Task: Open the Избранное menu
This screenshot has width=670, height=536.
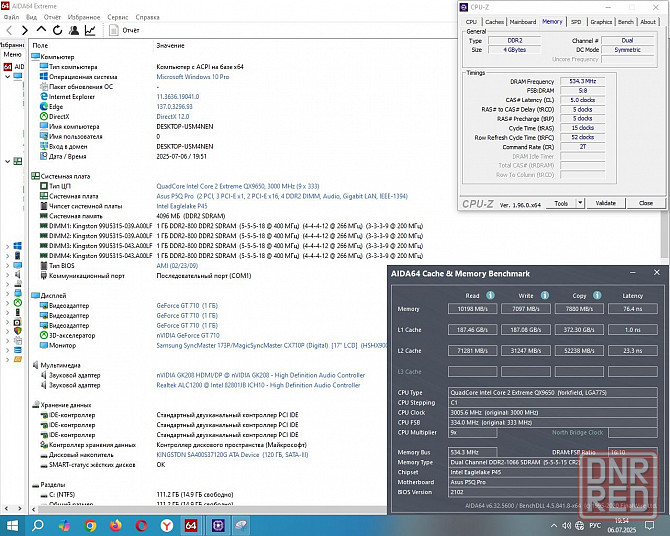Action: pyautogui.click(x=84, y=17)
